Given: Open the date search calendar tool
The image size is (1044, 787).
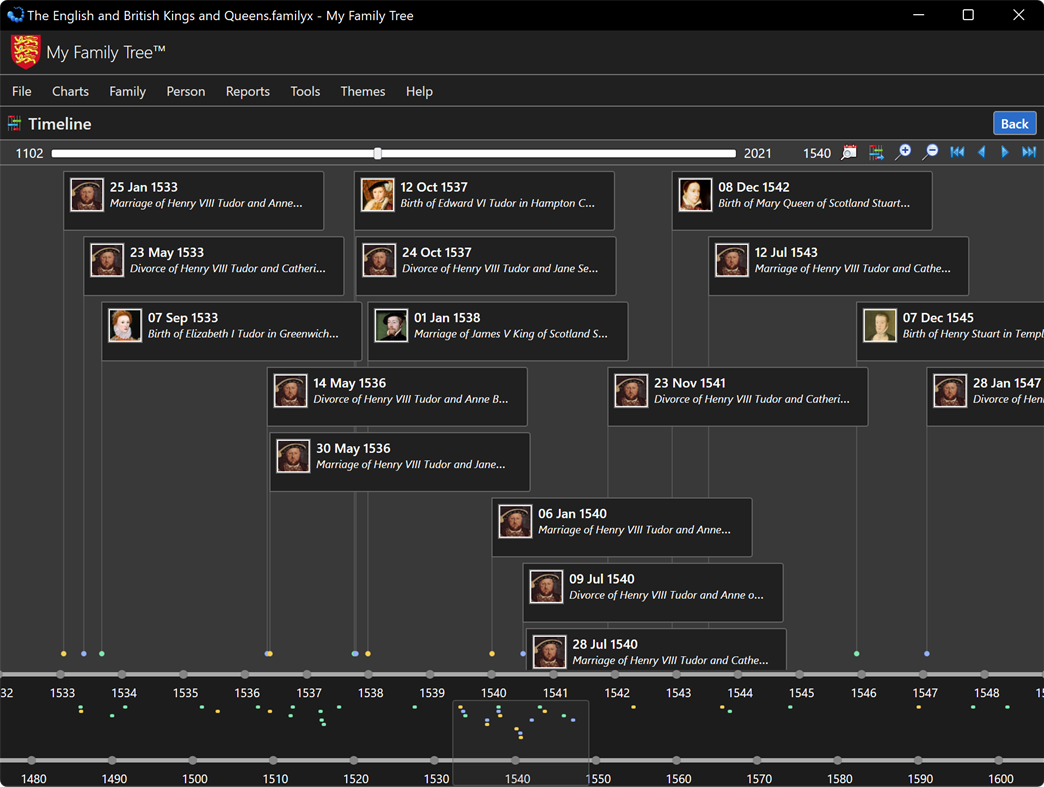Looking at the screenshot, I should pyautogui.click(x=849, y=152).
